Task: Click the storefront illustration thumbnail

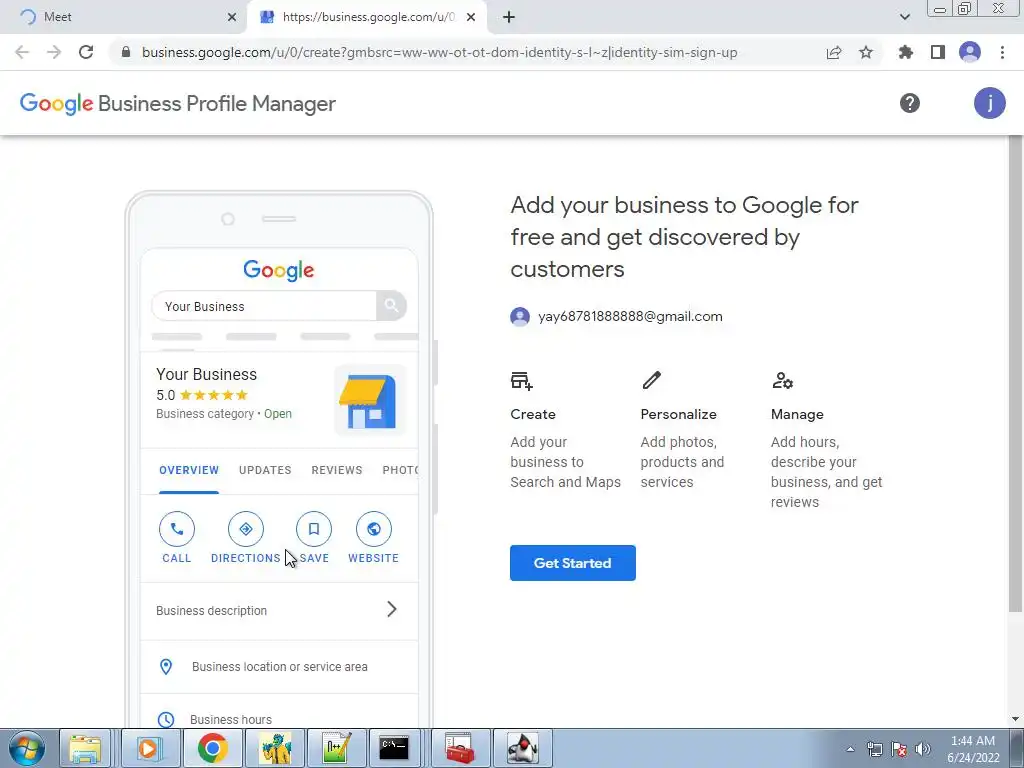Action: (369, 400)
